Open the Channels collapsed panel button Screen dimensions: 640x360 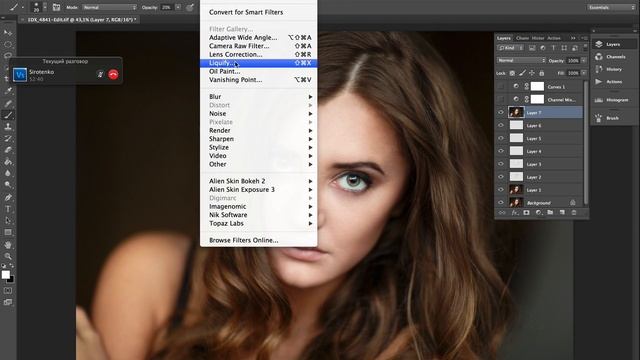(614, 57)
